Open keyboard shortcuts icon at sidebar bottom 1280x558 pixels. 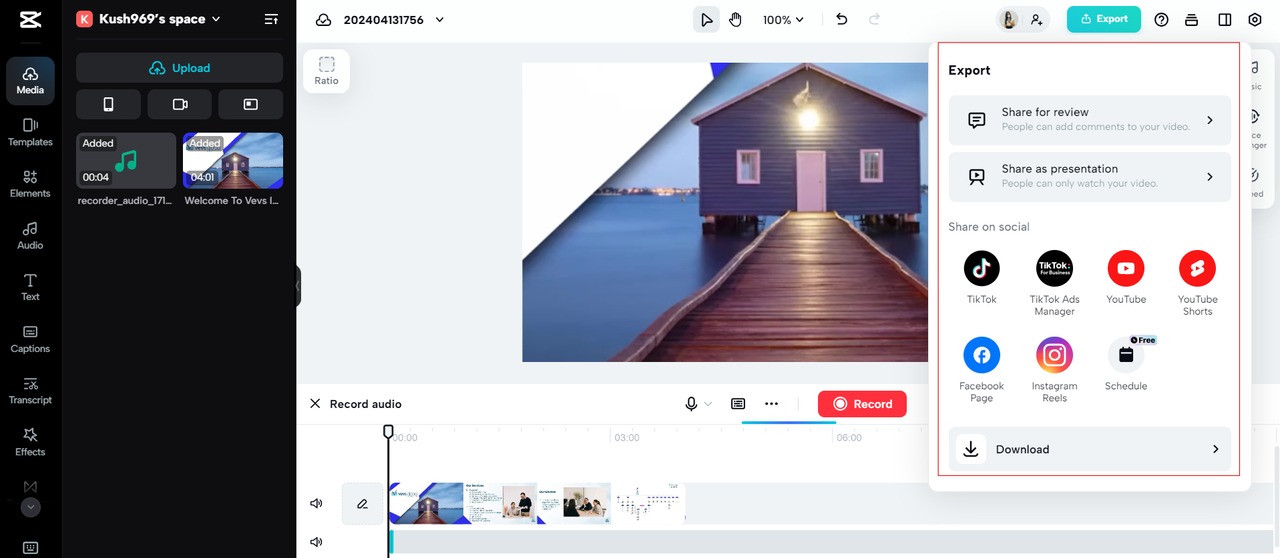(30, 548)
